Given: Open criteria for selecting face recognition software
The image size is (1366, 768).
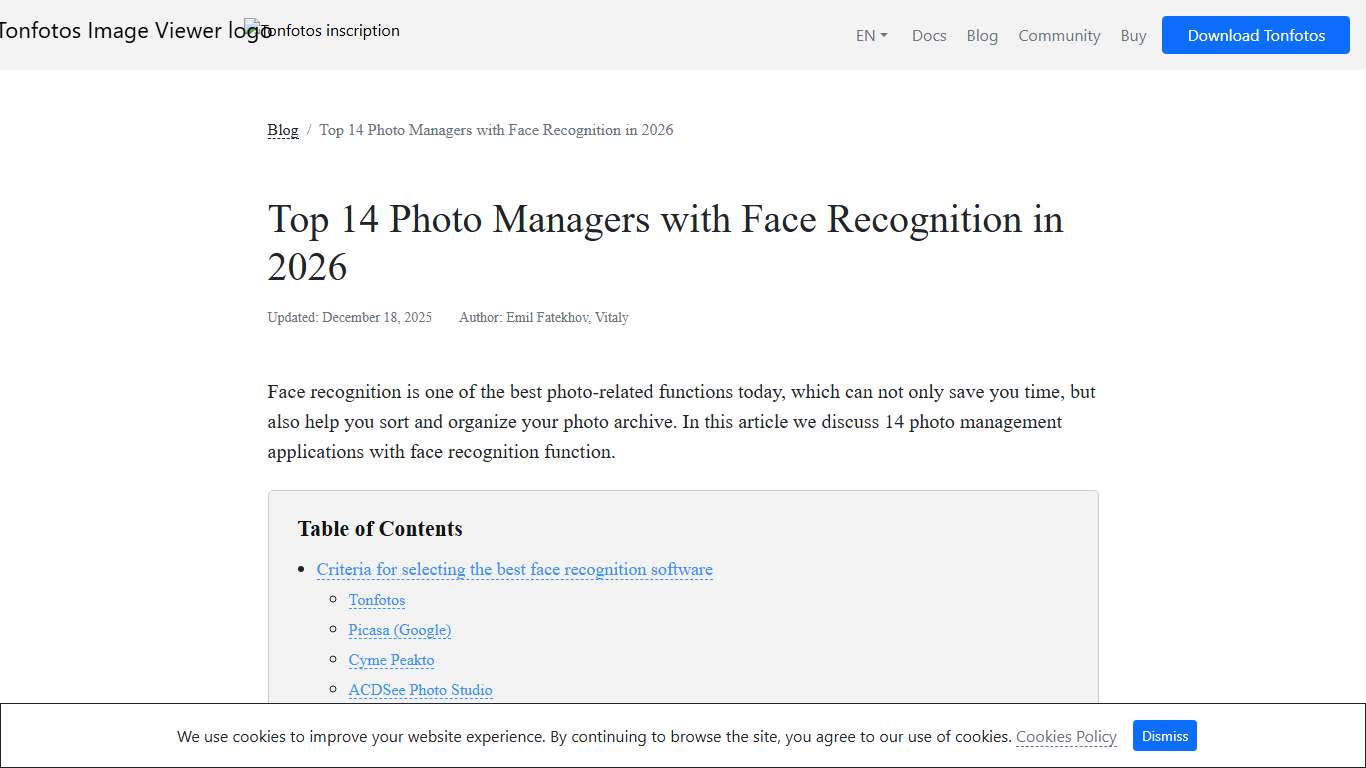Looking at the screenshot, I should coord(514,569).
